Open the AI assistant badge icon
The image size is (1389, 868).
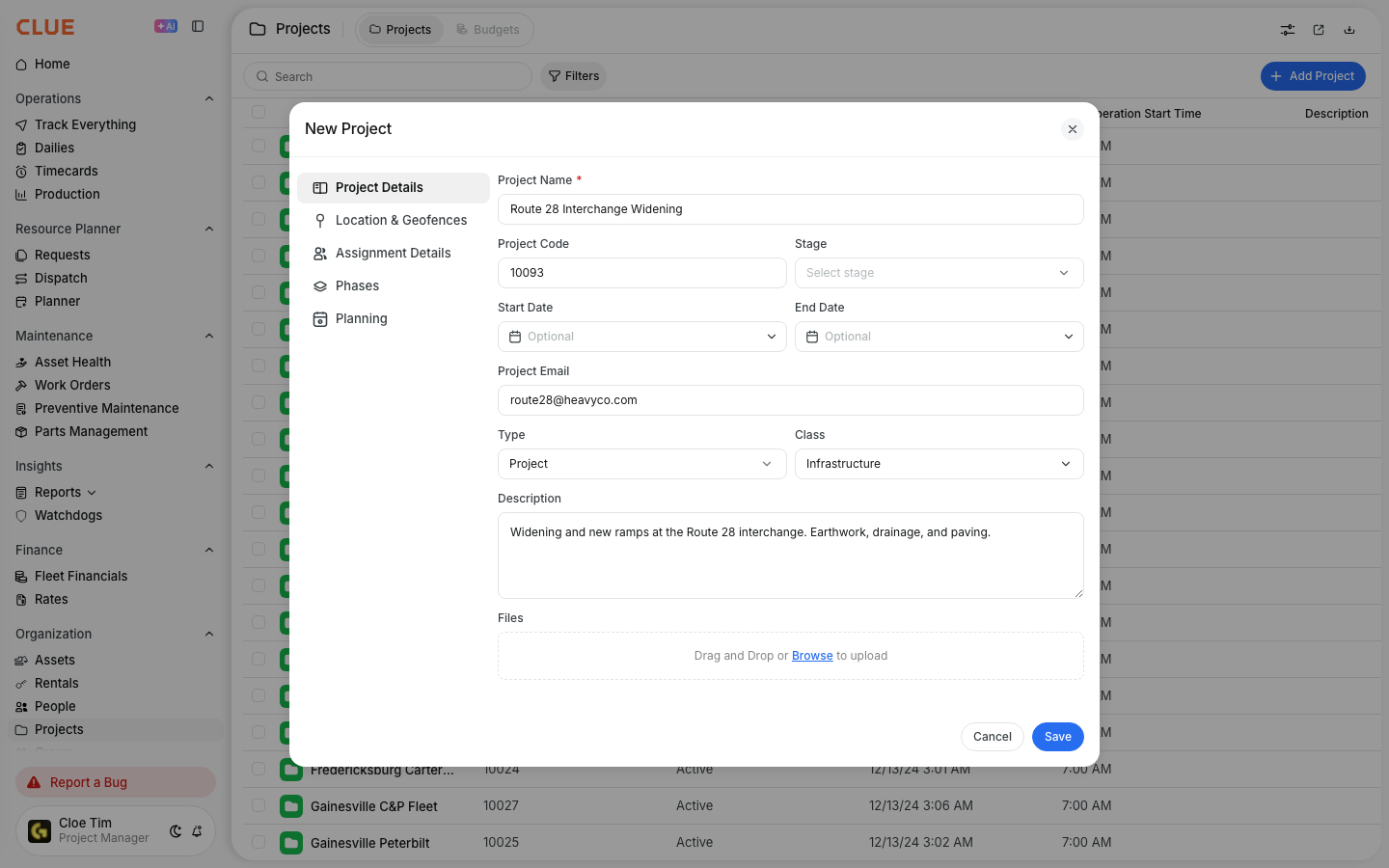pos(166,26)
